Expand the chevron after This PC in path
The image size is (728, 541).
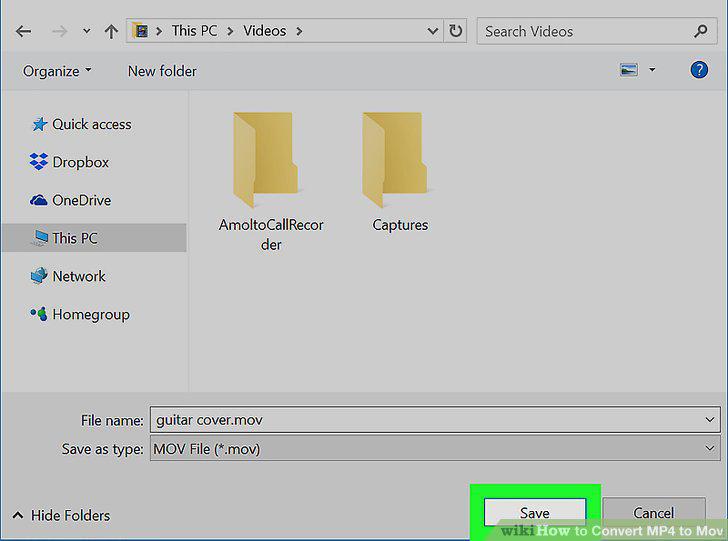click(x=230, y=31)
